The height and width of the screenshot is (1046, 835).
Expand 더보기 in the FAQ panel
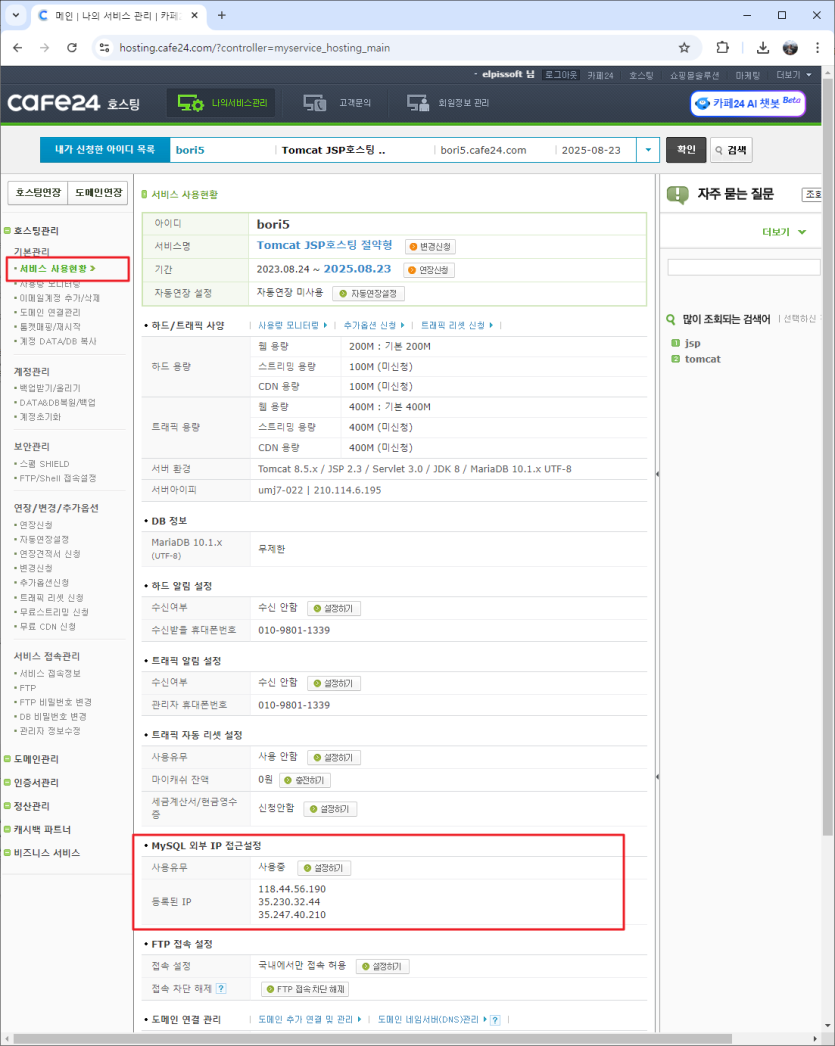coord(784,231)
